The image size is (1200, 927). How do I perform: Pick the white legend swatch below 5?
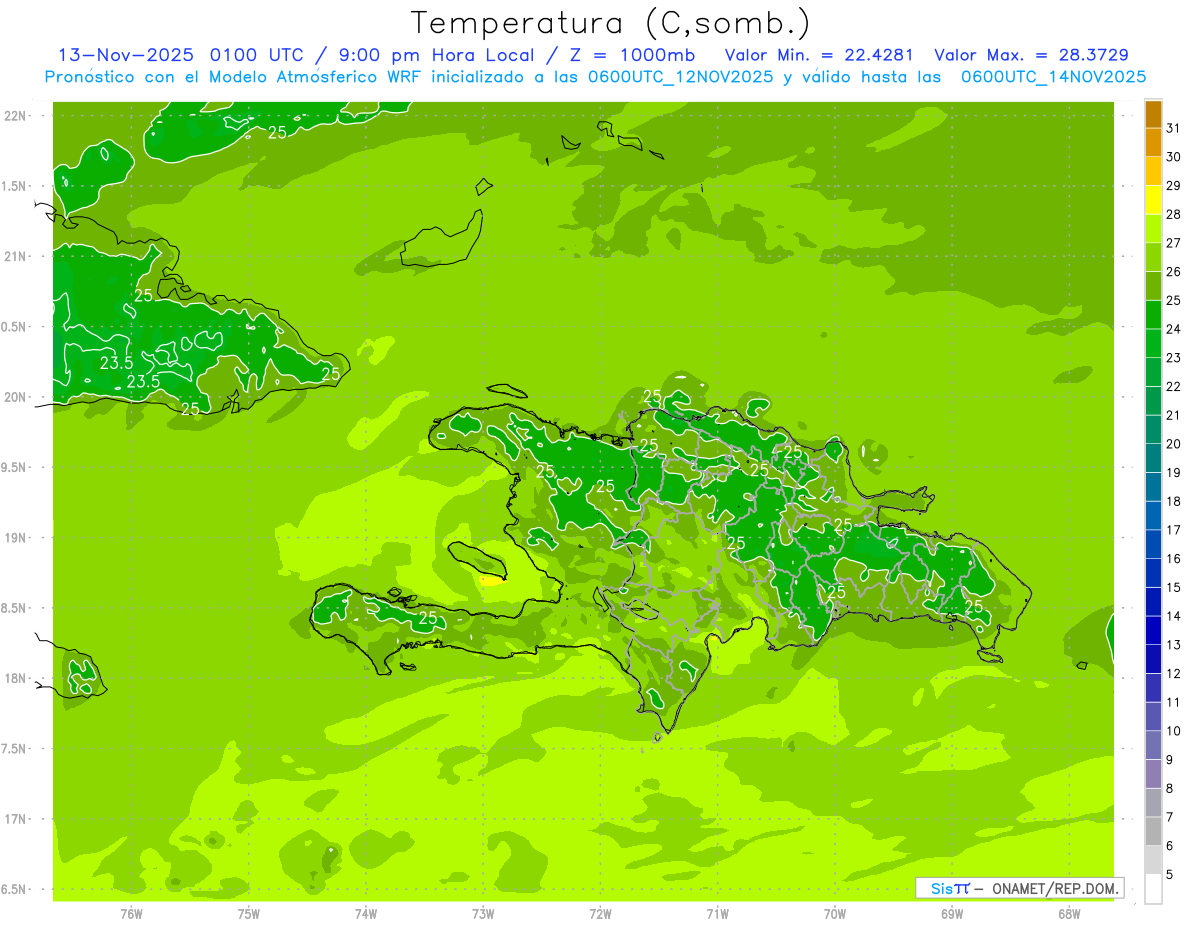(1153, 889)
